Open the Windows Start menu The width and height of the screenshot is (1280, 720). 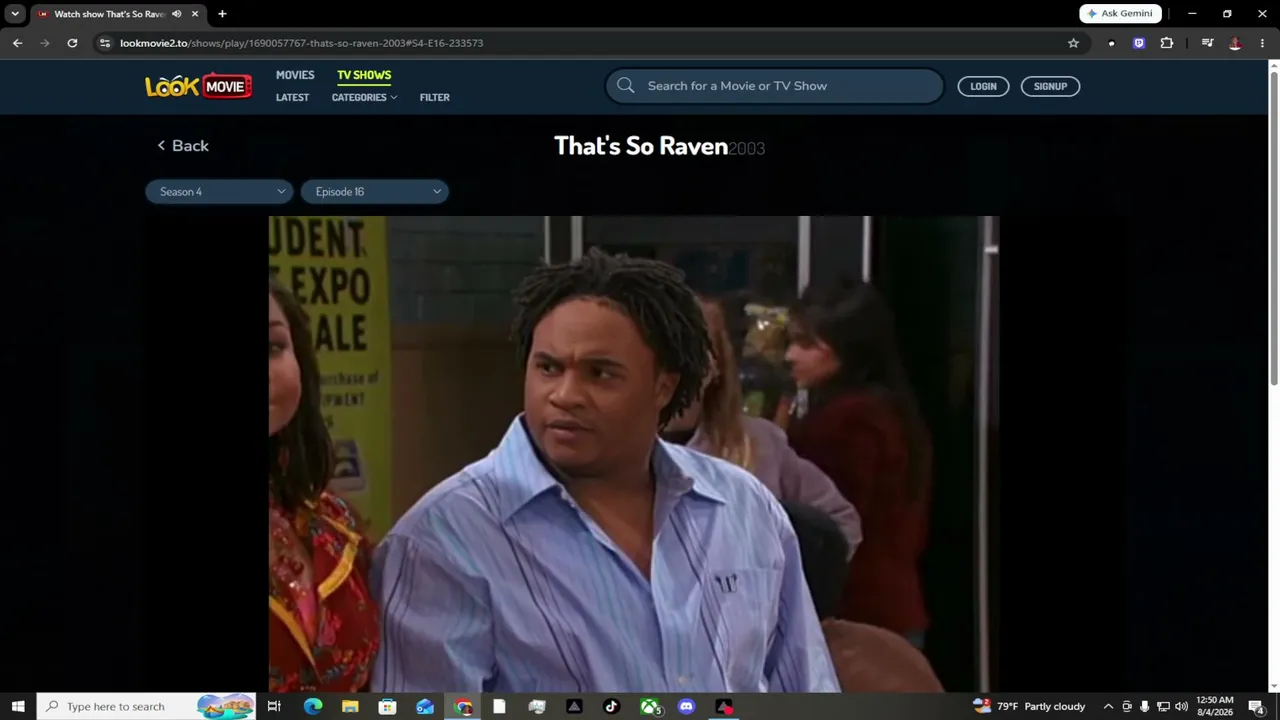click(x=18, y=706)
